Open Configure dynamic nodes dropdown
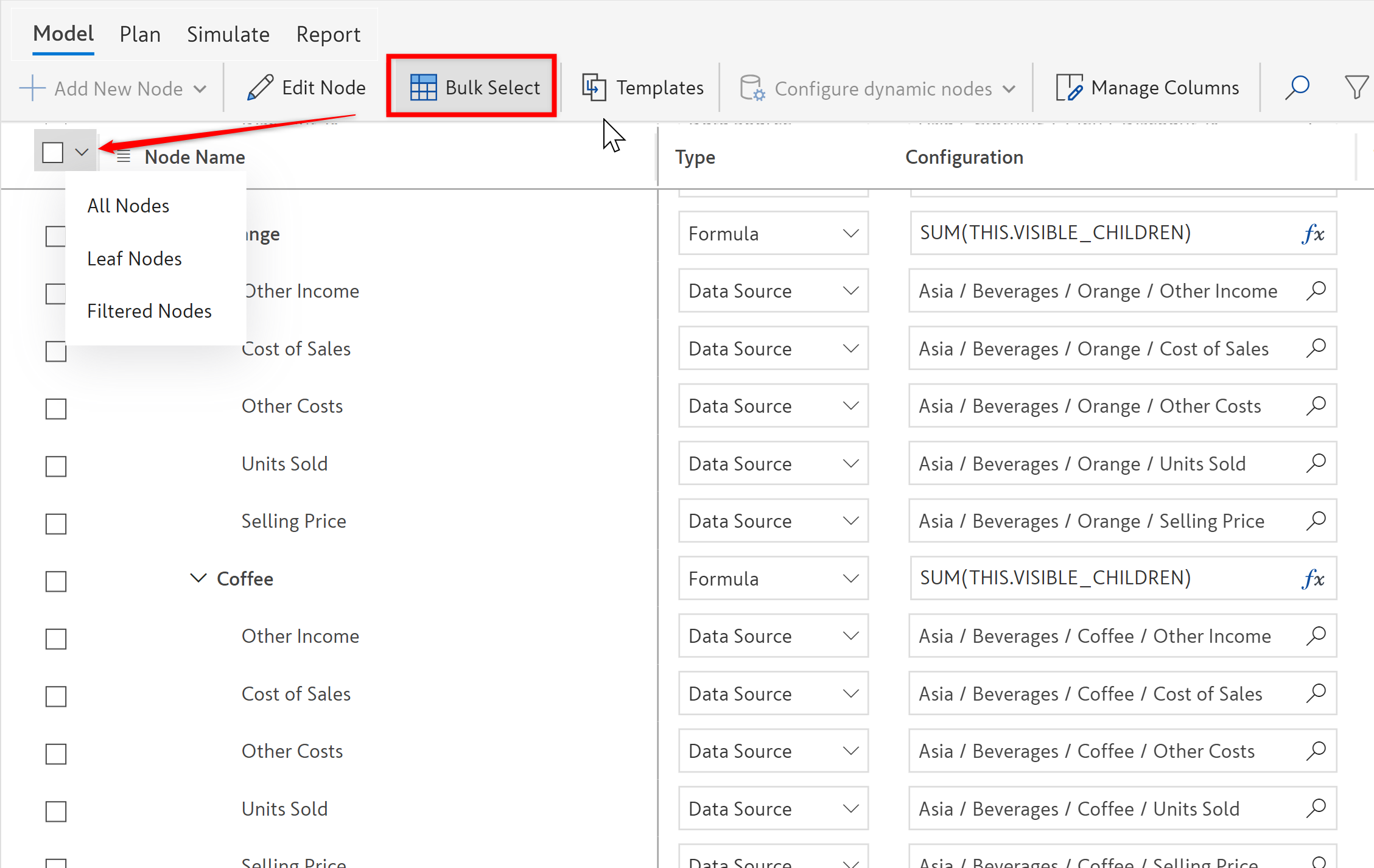 (878, 89)
